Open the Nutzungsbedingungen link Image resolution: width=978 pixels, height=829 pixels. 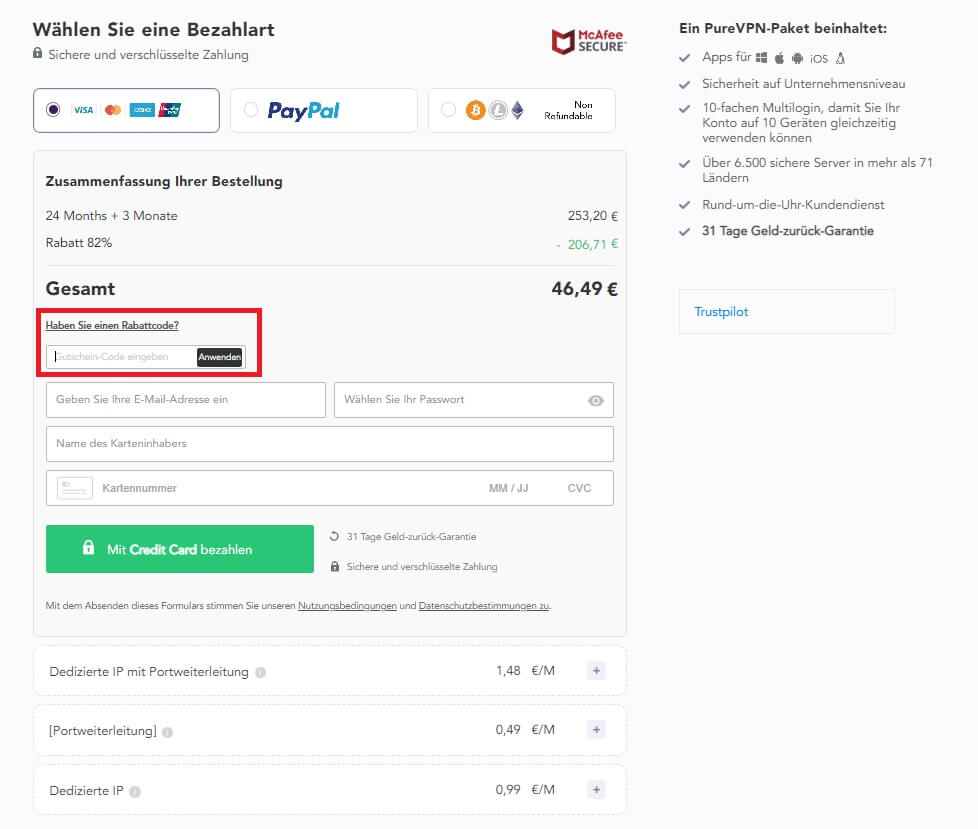click(x=347, y=606)
